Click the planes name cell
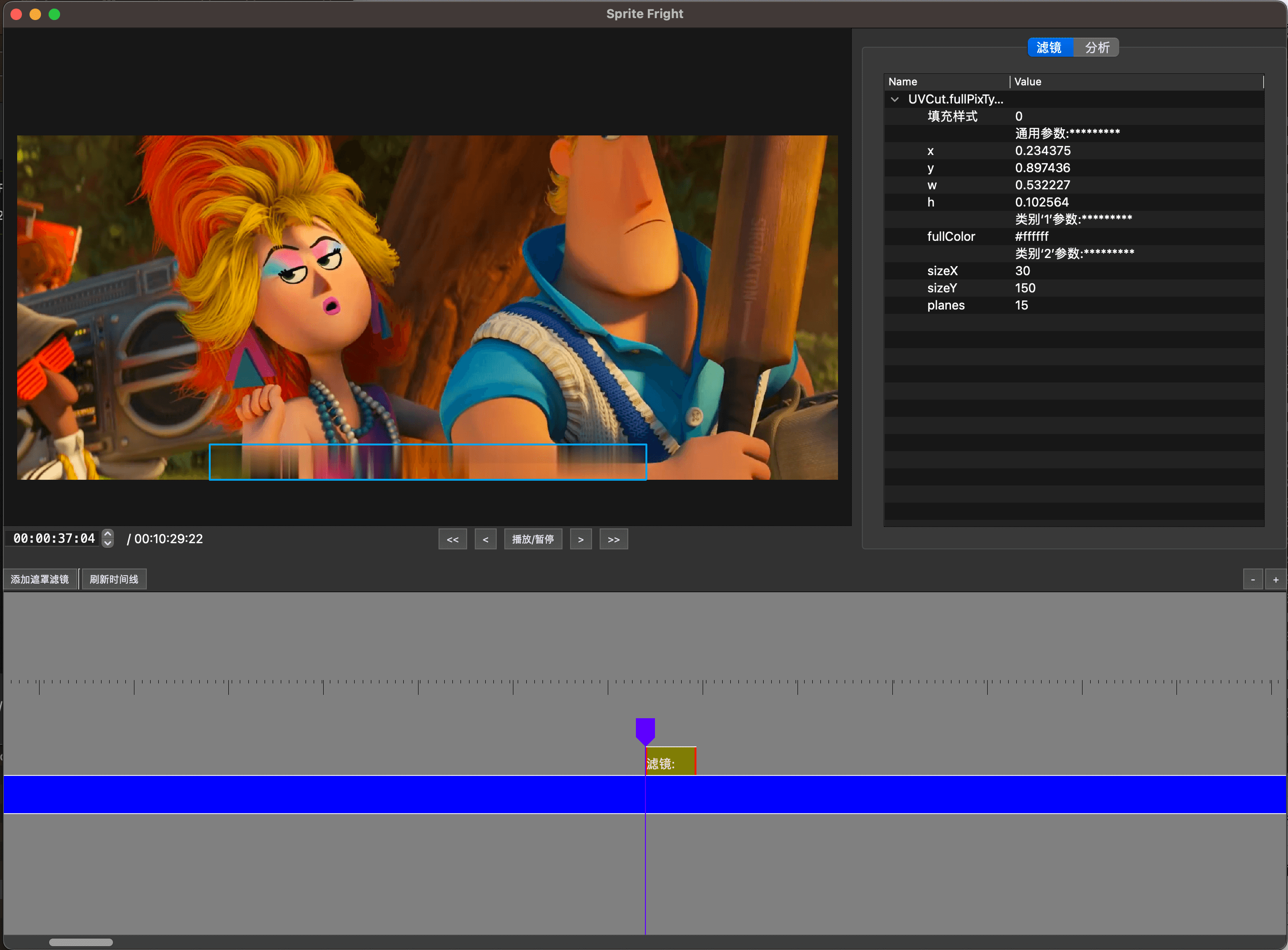The width and height of the screenshot is (1288, 950). (945, 305)
